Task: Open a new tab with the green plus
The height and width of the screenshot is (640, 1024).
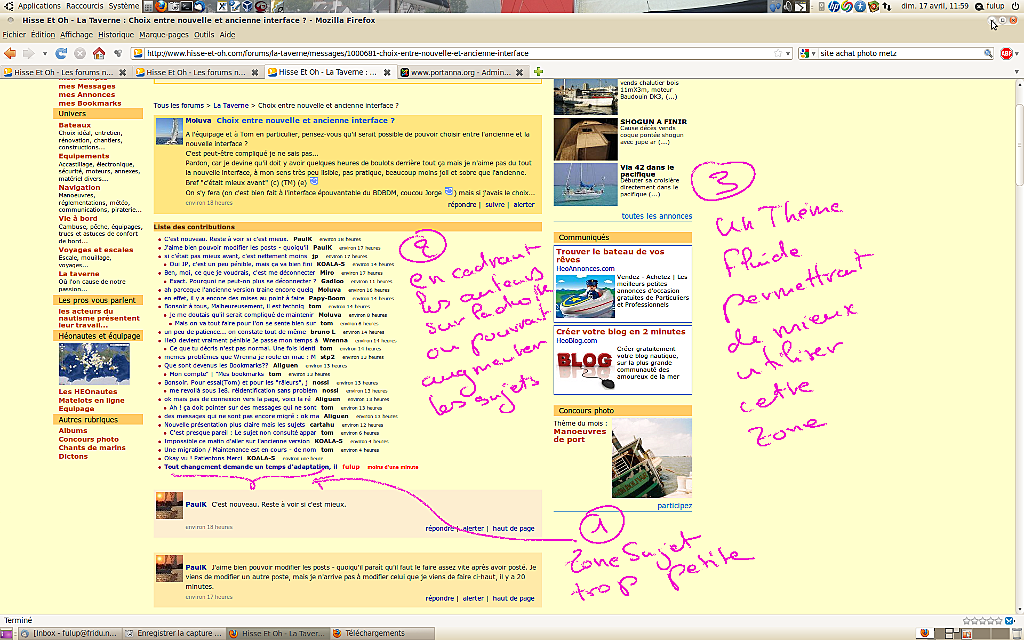Action: [x=538, y=72]
